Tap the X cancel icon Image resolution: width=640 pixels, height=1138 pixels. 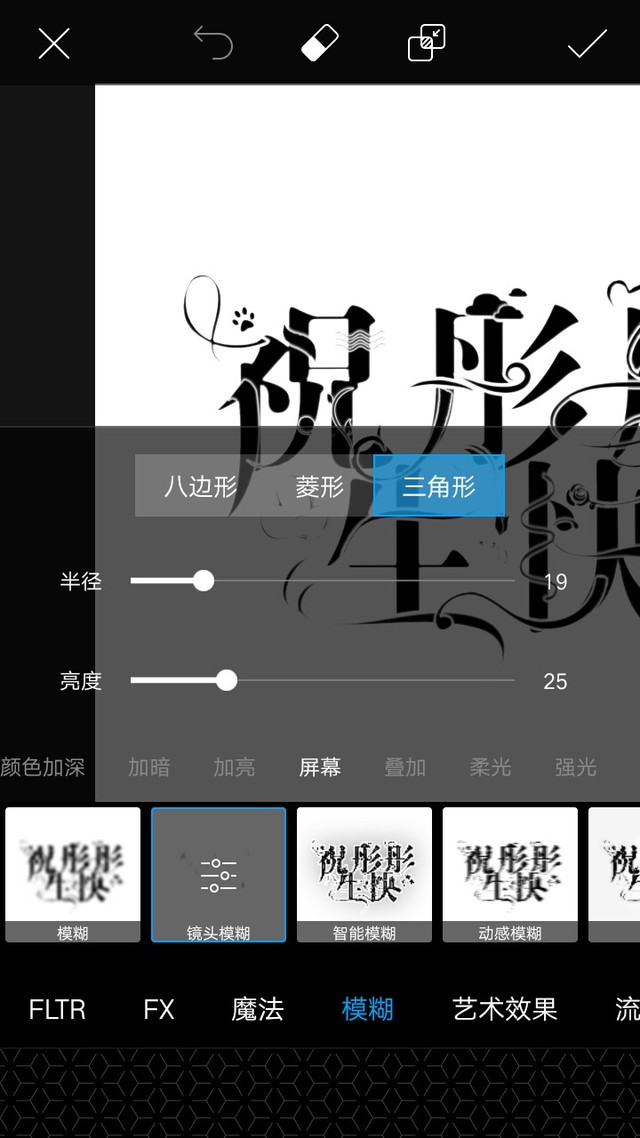pos(54,44)
